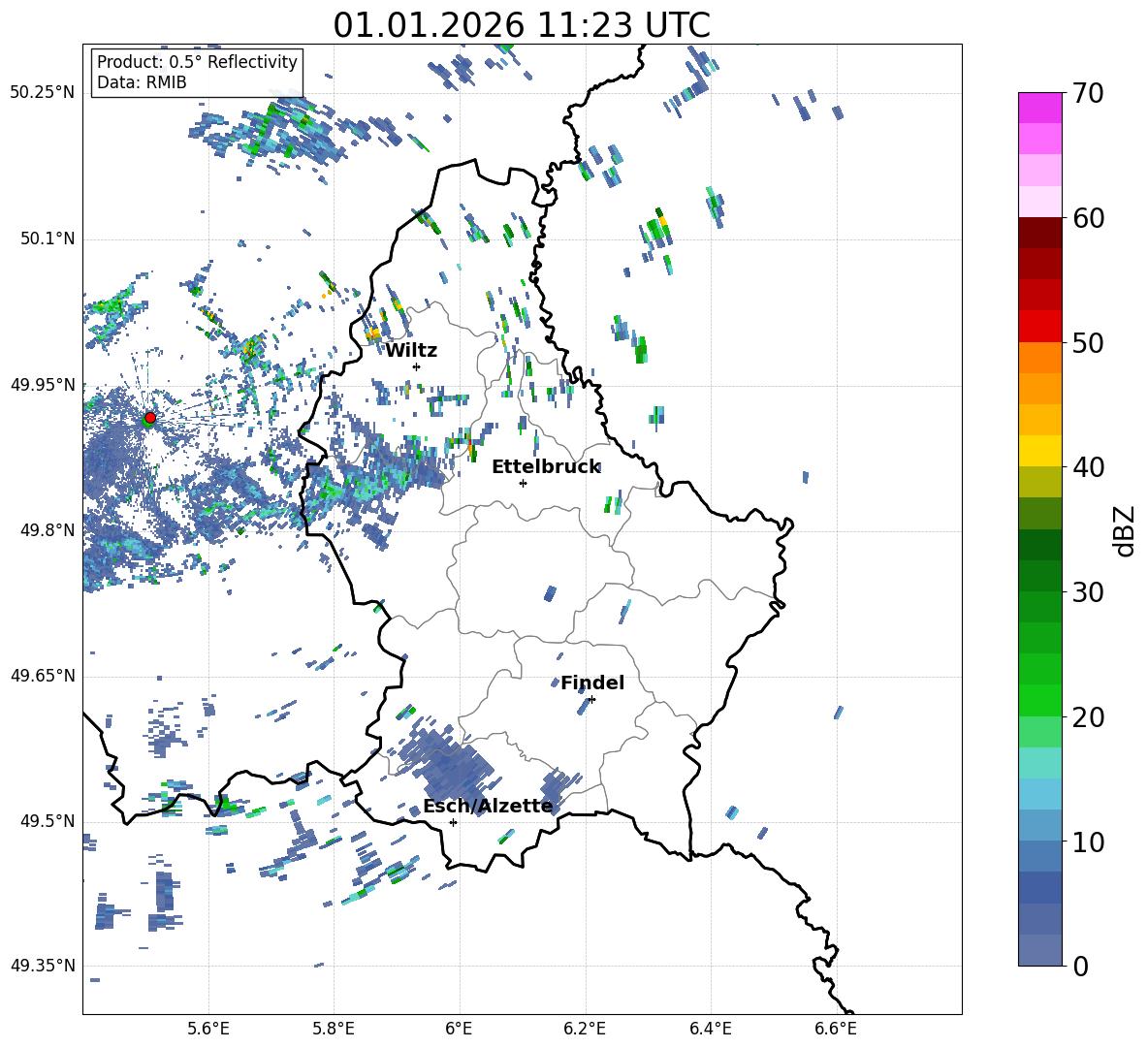Select the Findel city label

[x=592, y=683]
